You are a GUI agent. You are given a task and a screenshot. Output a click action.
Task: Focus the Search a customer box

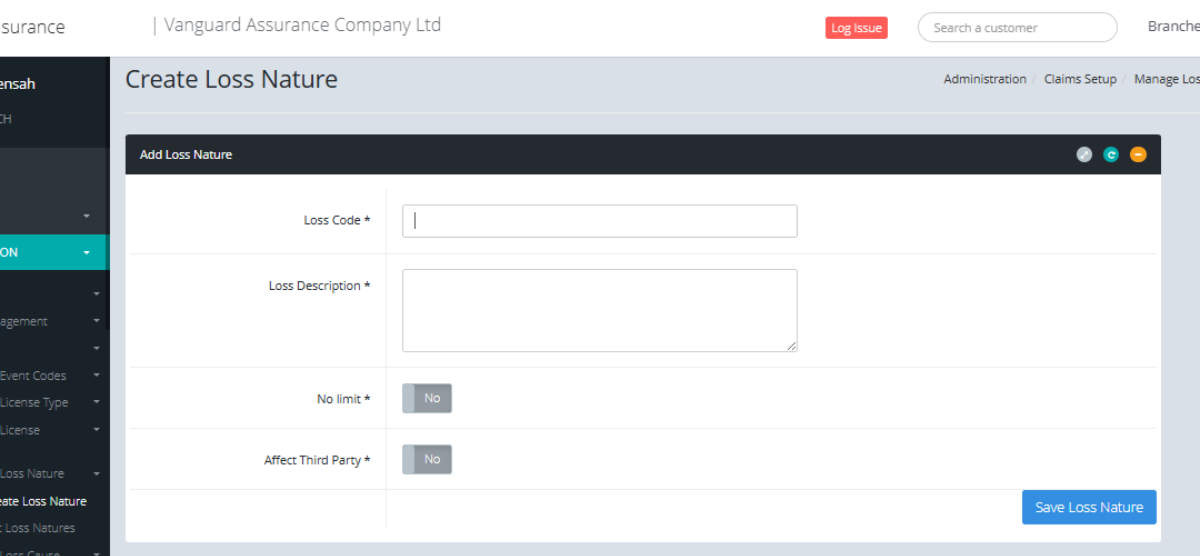(x=1017, y=28)
